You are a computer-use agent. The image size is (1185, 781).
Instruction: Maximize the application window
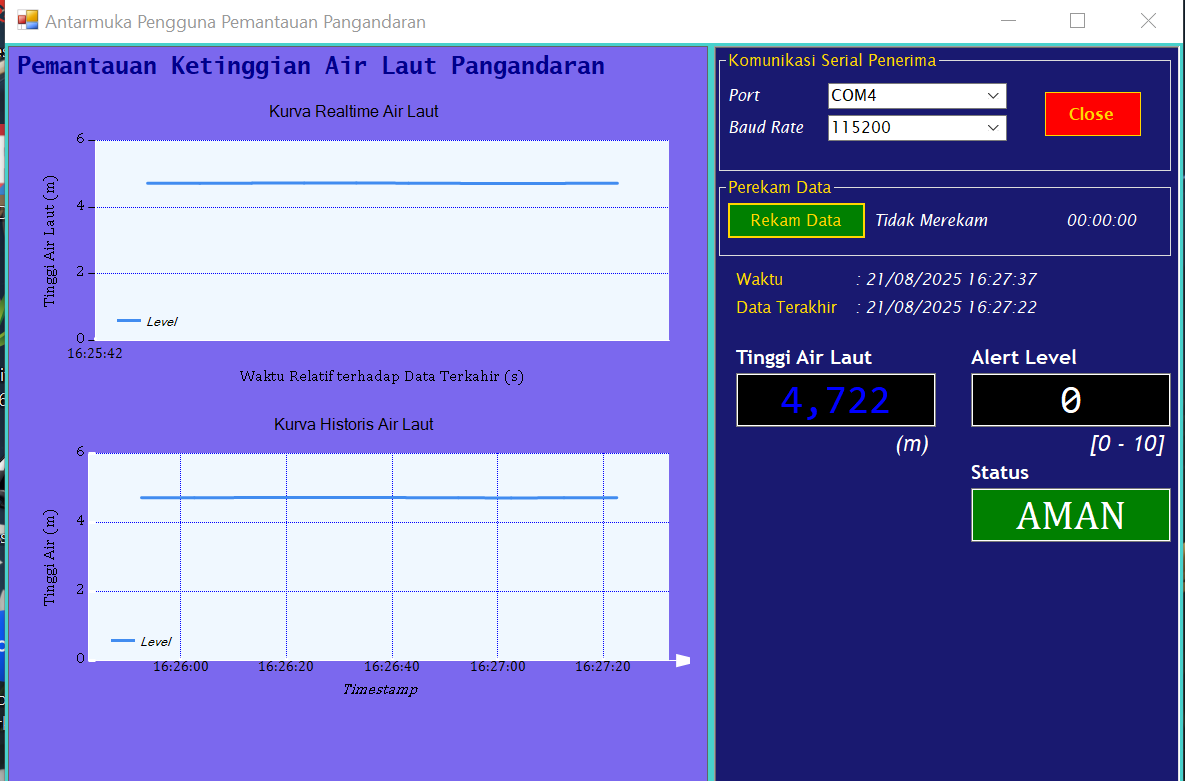click(1077, 21)
